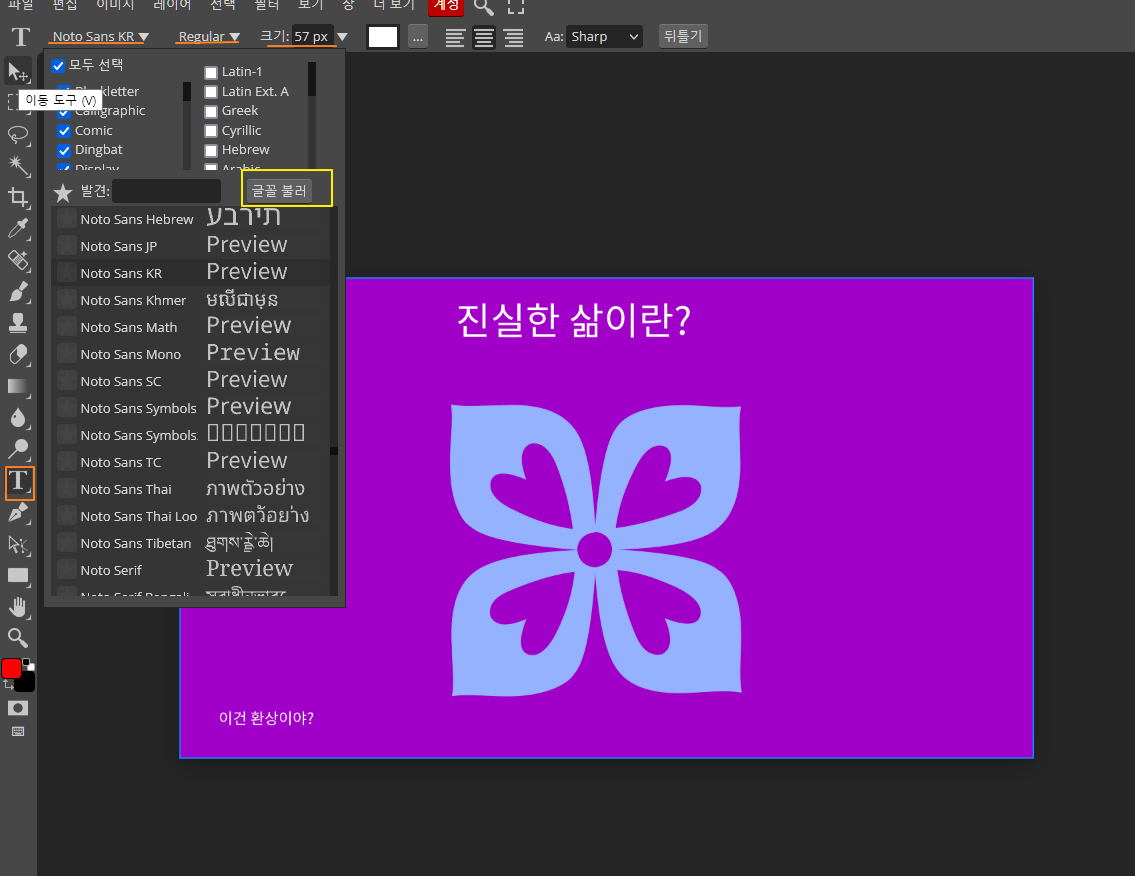1135x876 pixels.
Task: Open the 파일 menu
Action: click(x=22, y=6)
